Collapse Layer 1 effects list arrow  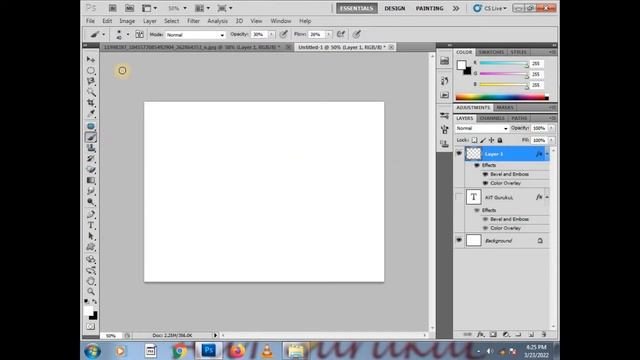pyautogui.click(x=547, y=154)
